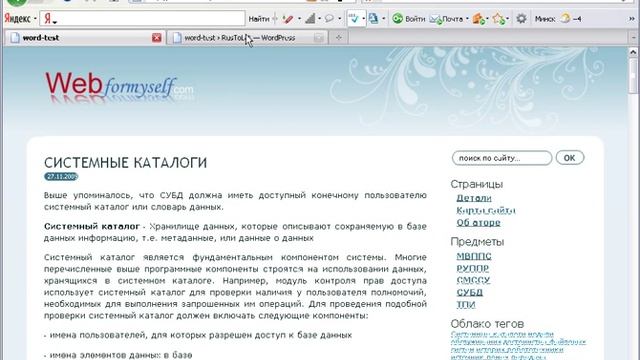640x360 pixels.
Task: Click the Предметы sidebar heading
Action: click(x=477, y=242)
